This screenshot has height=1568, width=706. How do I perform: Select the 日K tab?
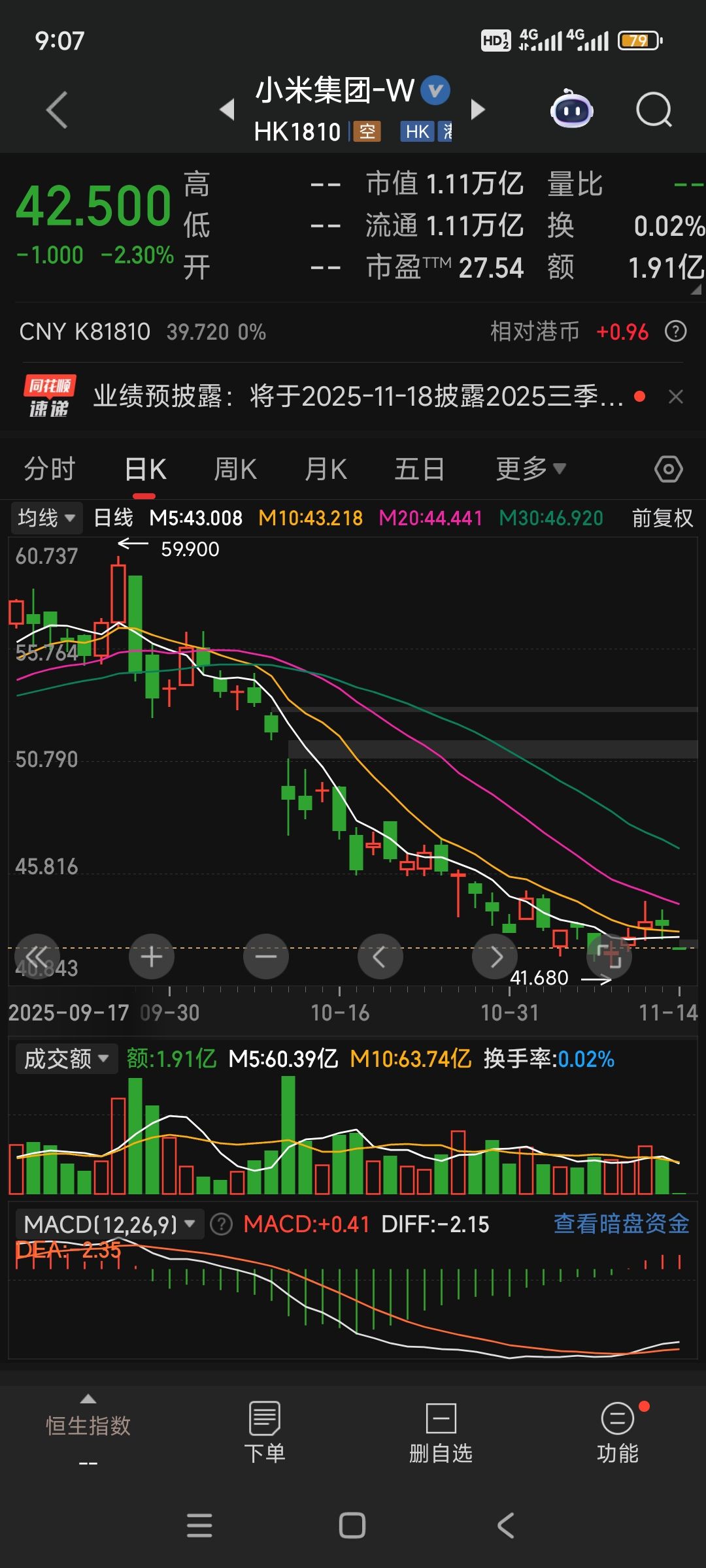click(145, 469)
